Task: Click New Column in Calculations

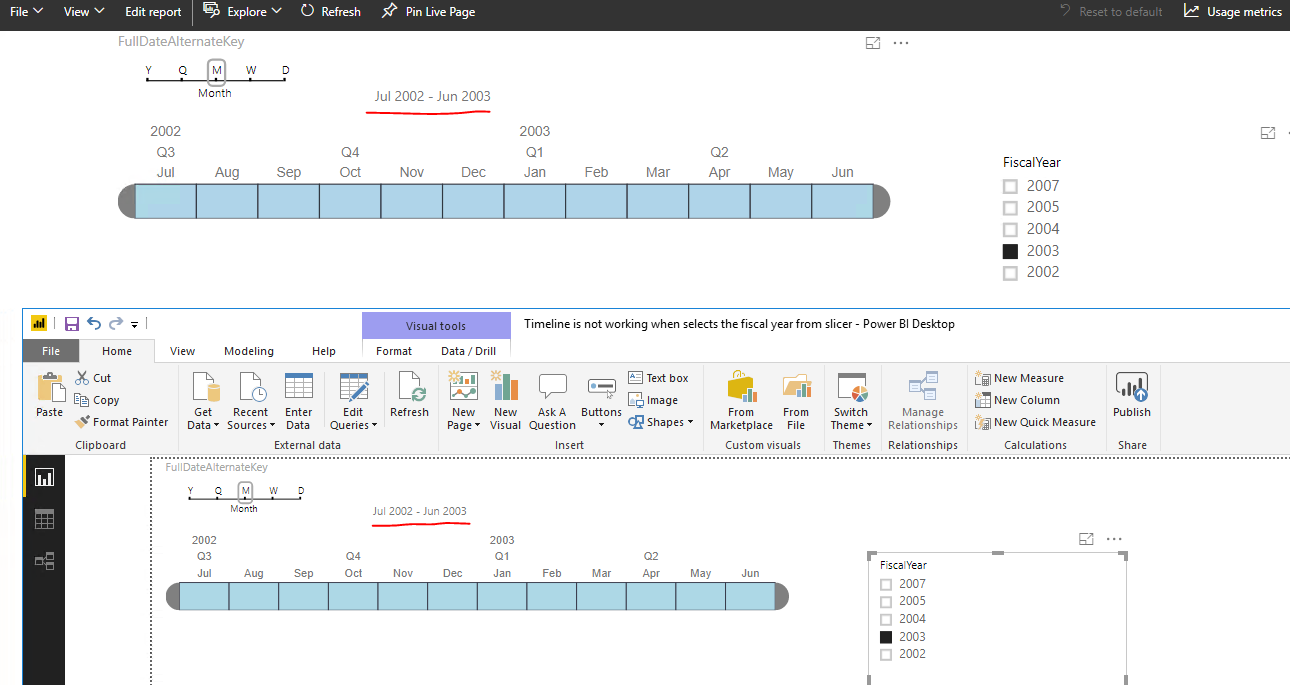Action: click(1017, 400)
